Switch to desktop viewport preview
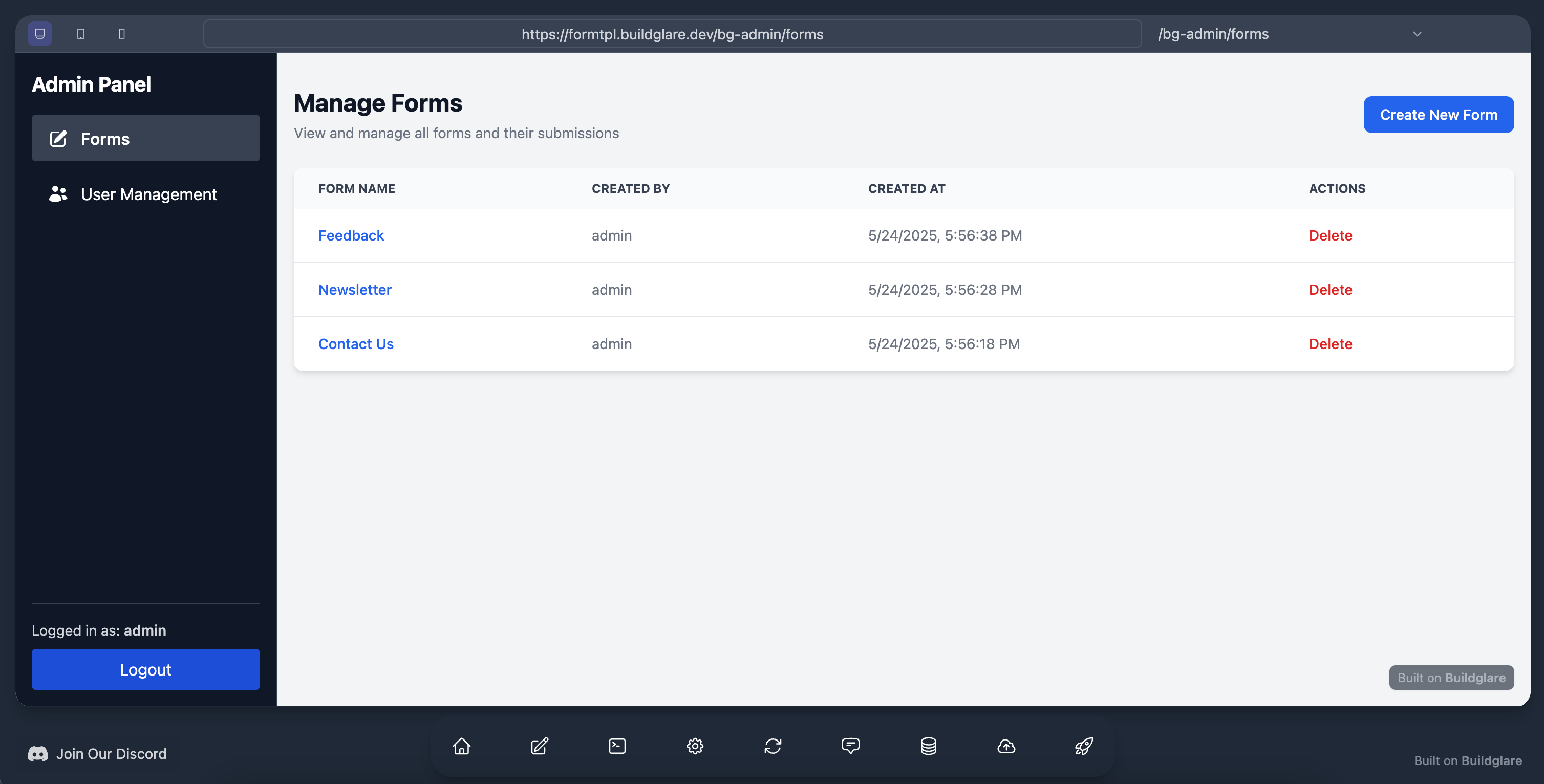1544x784 pixels. pyautogui.click(x=40, y=34)
